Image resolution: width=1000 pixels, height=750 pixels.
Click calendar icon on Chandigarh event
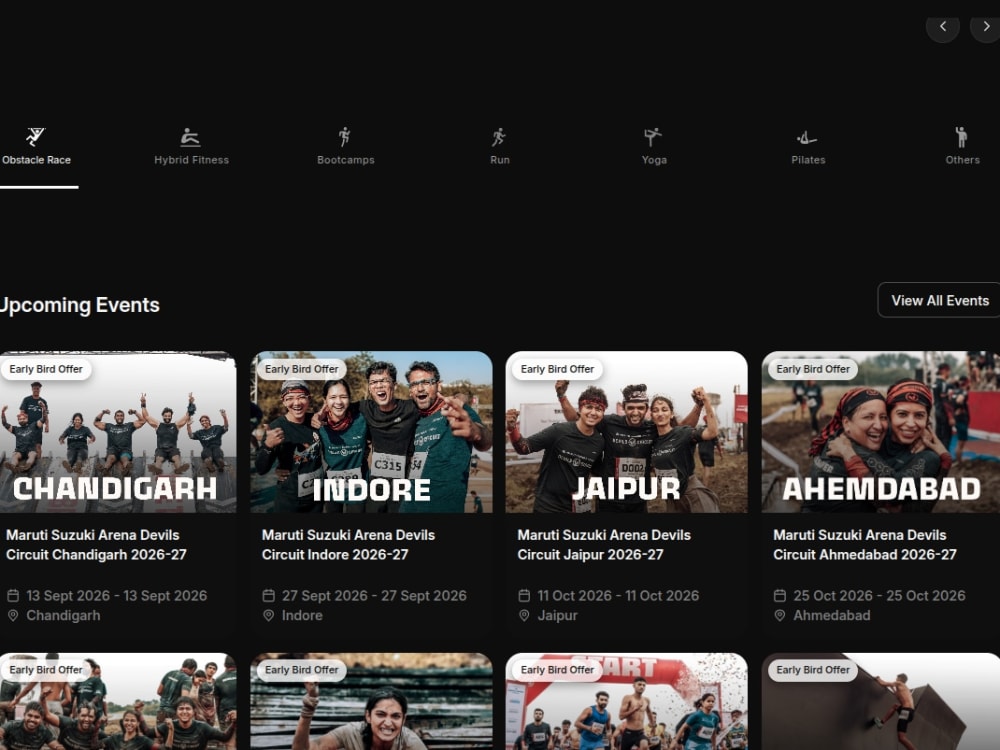(x=13, y=596)
